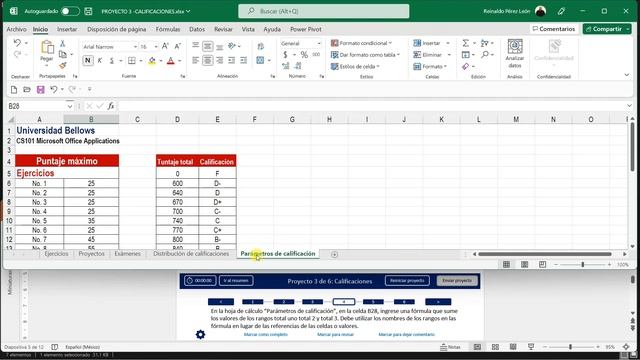Click the Increase Decimal icon
The width and height of the screenshot is (640, 360).
[x=286, y=66]
